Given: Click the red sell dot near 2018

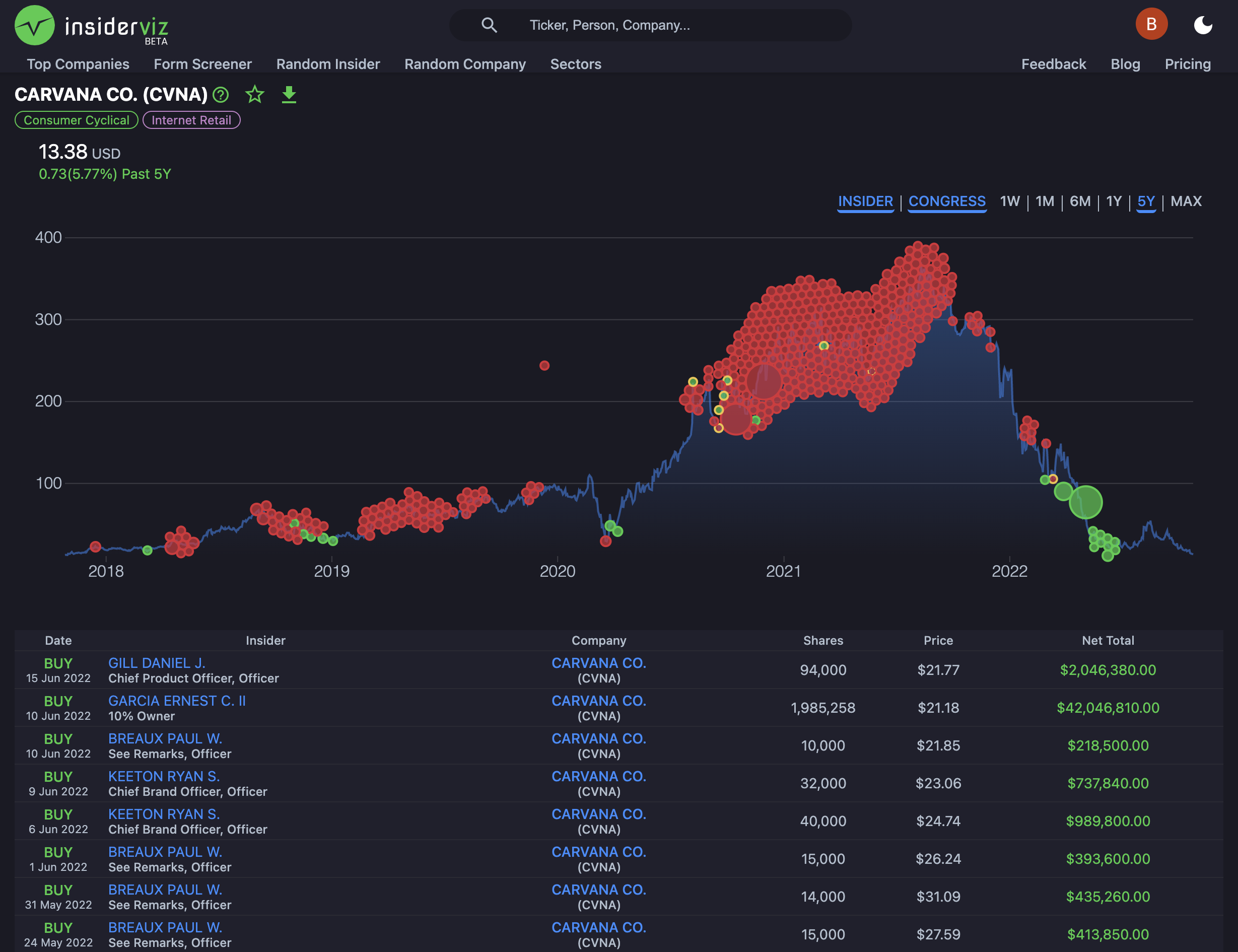Looking at the screenshot, I should point(95,547).
